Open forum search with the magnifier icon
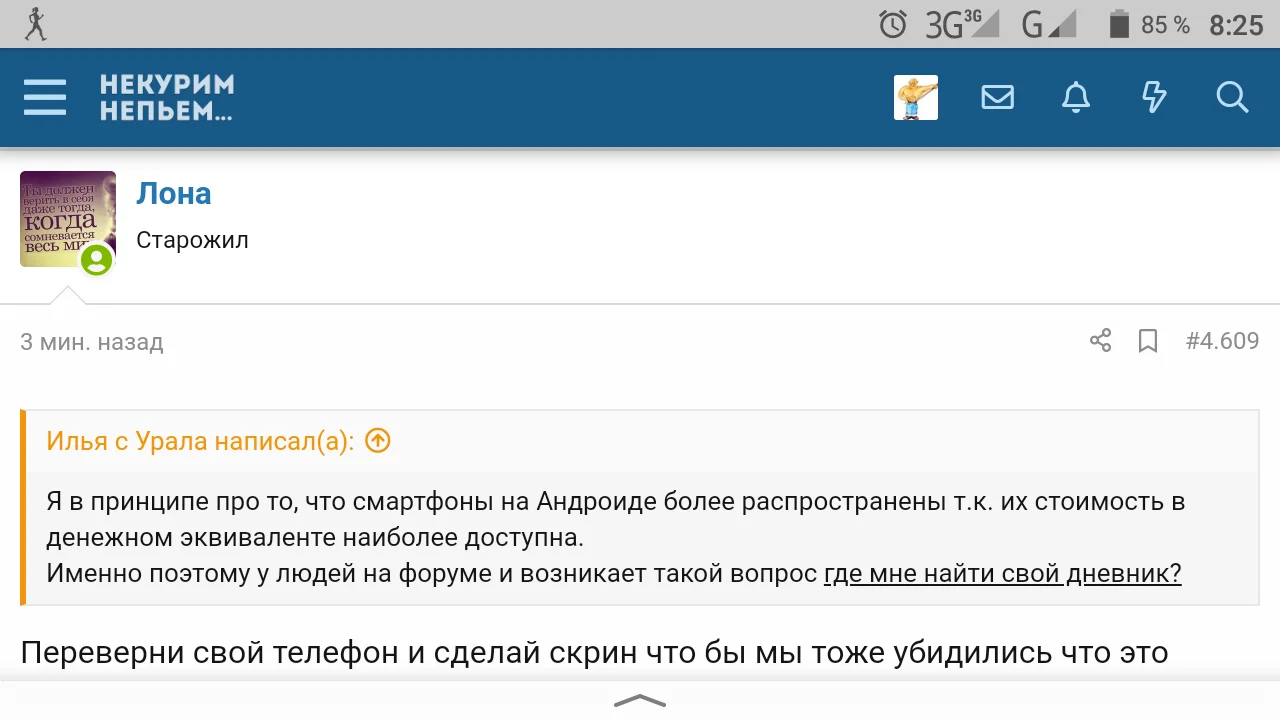This screenshot has width=1280, height=720. click(1233, 97)
